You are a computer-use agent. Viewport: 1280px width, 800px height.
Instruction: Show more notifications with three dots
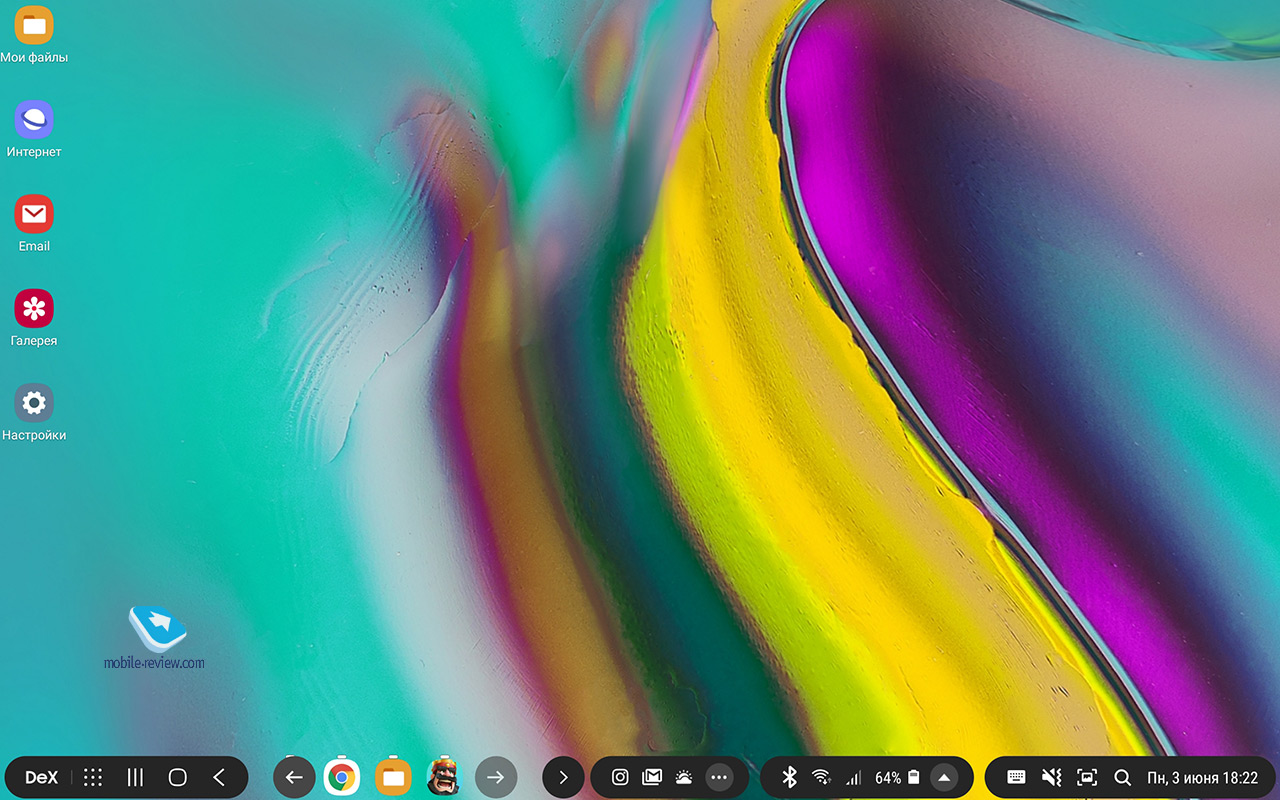click(719, 777)
